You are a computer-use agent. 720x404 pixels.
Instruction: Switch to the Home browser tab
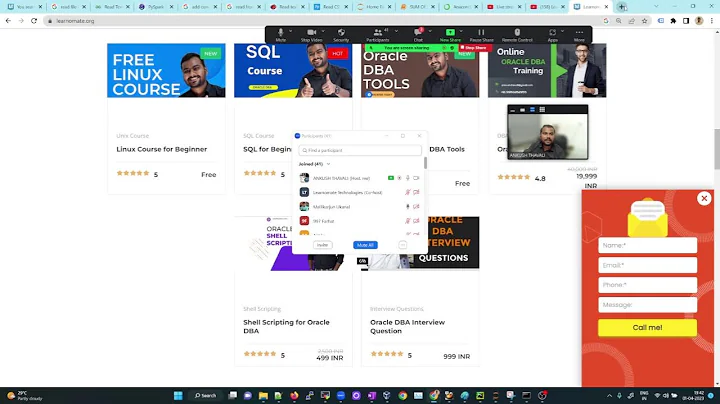pyautogui.click(x=374, y=7)
